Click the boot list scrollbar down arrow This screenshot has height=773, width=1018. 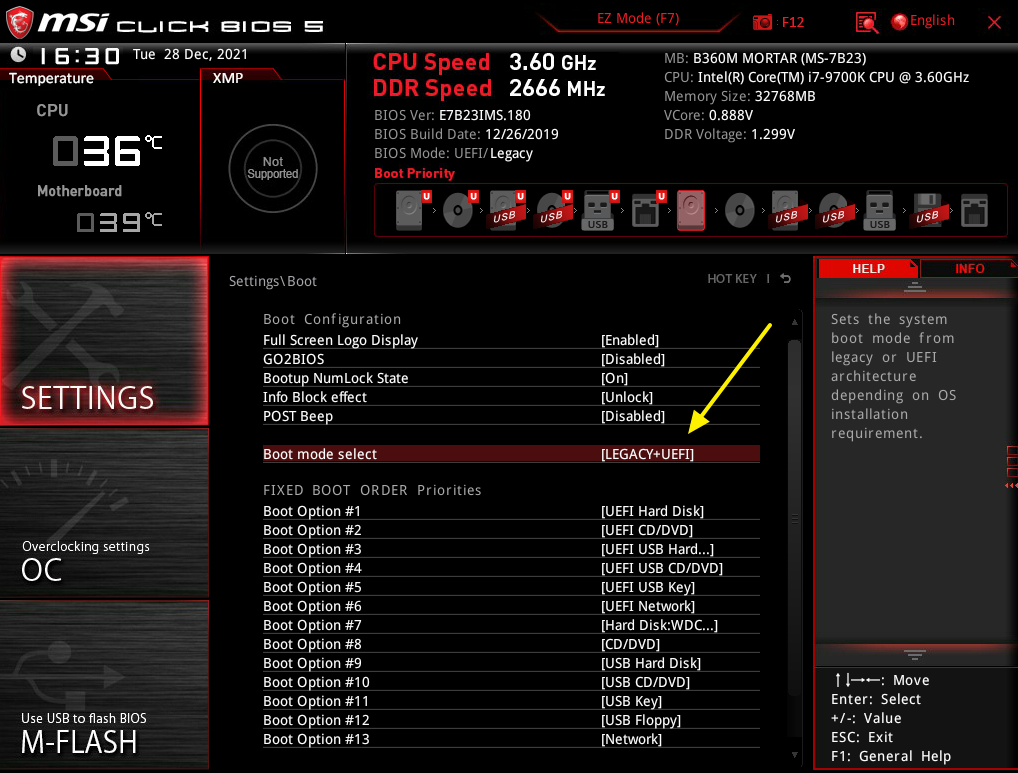(x=794, y=755)
